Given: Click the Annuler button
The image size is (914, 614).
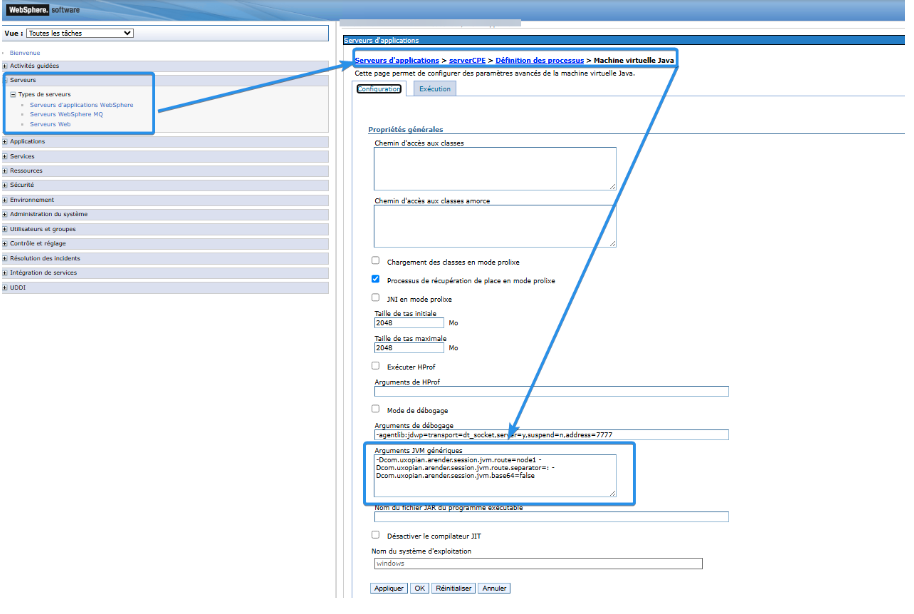Looking at the screenshot, I should (x=494, y=588).
